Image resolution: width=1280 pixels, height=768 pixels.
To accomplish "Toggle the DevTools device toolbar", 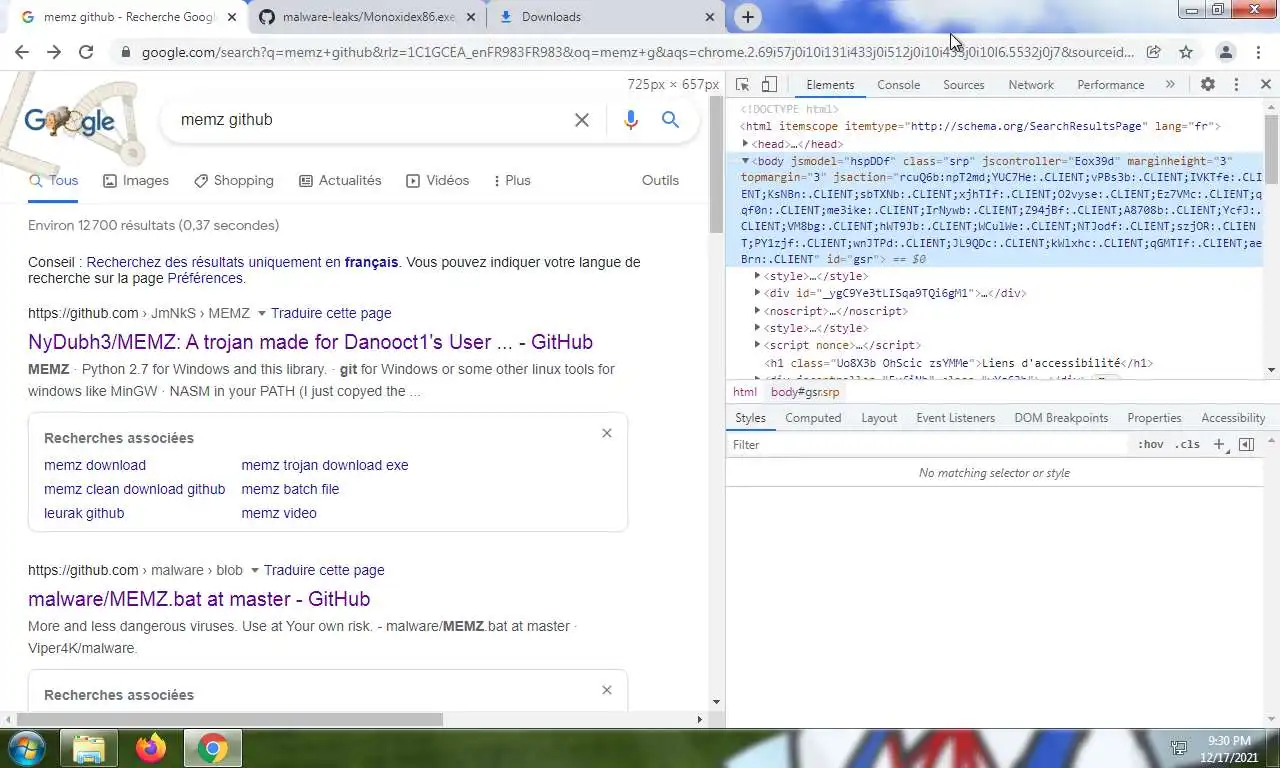I will coord(769,85).
